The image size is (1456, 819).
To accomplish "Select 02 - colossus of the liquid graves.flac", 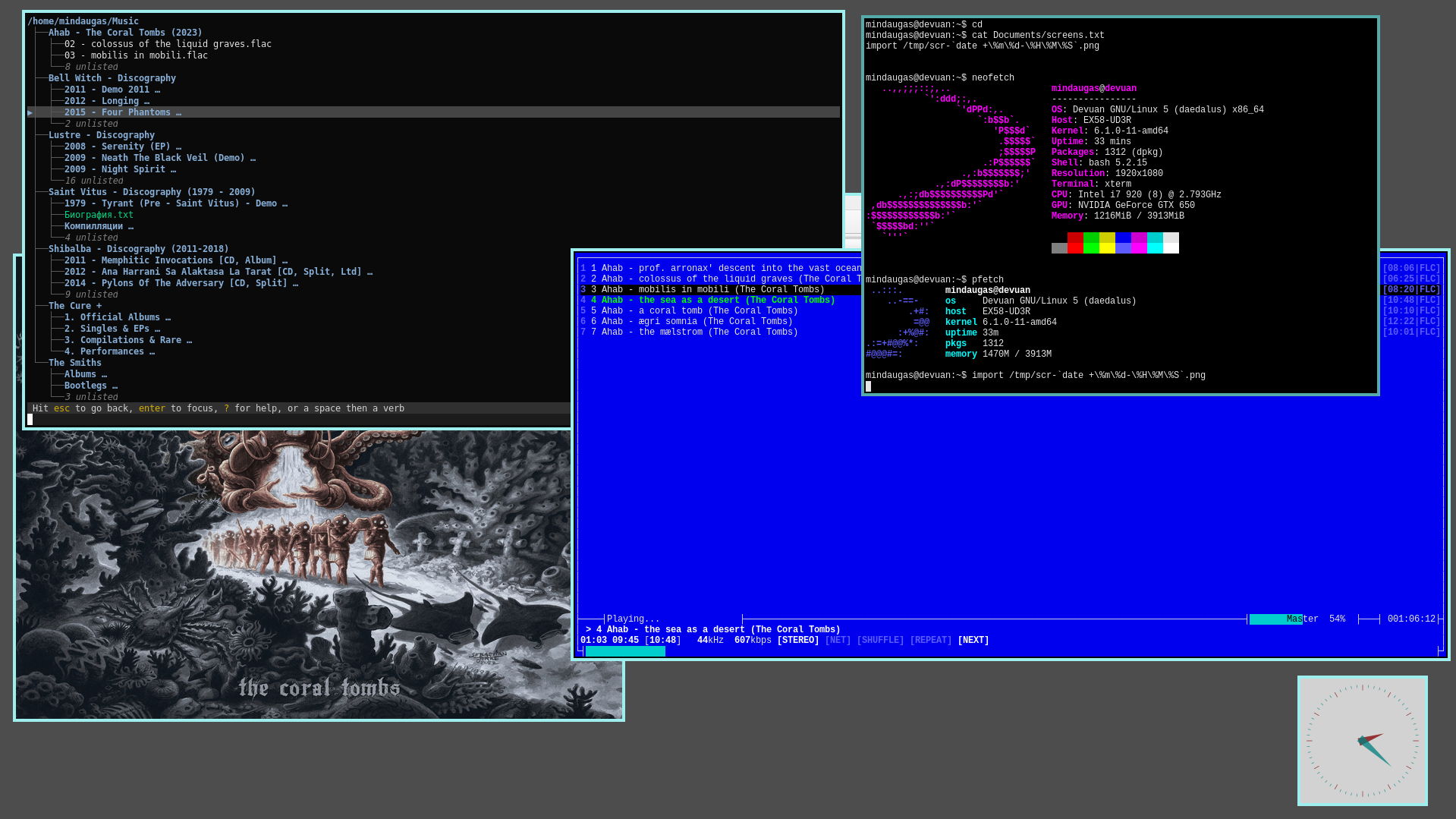I will 168,44.
